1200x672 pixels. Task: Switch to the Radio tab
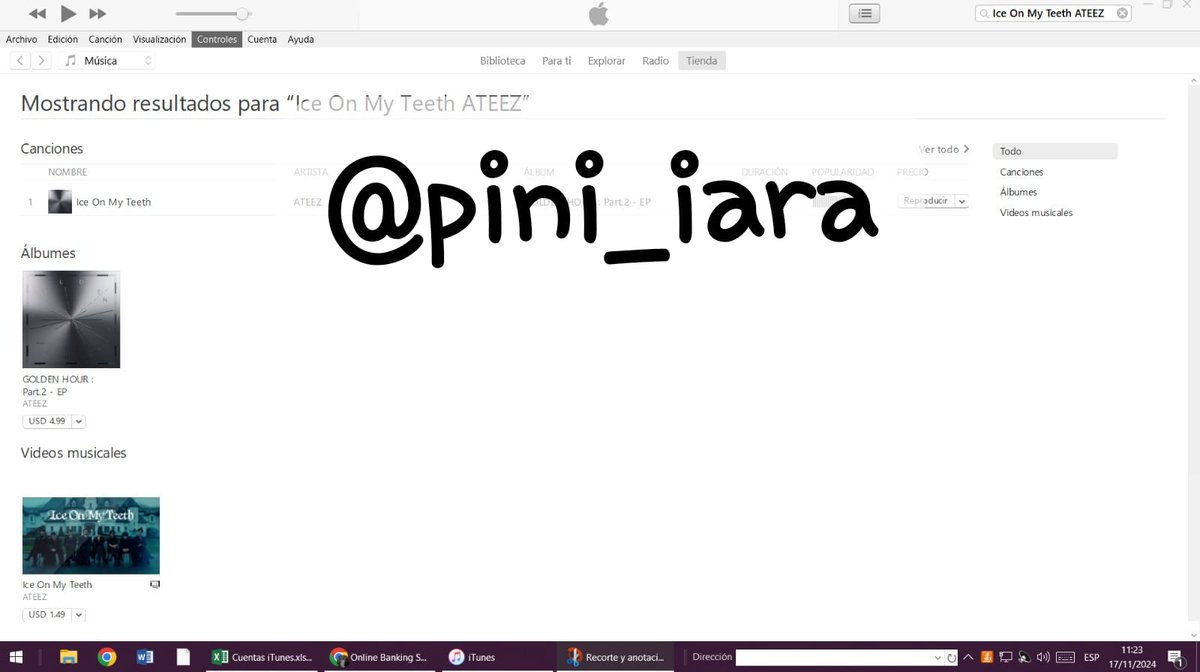coord(655,61)
